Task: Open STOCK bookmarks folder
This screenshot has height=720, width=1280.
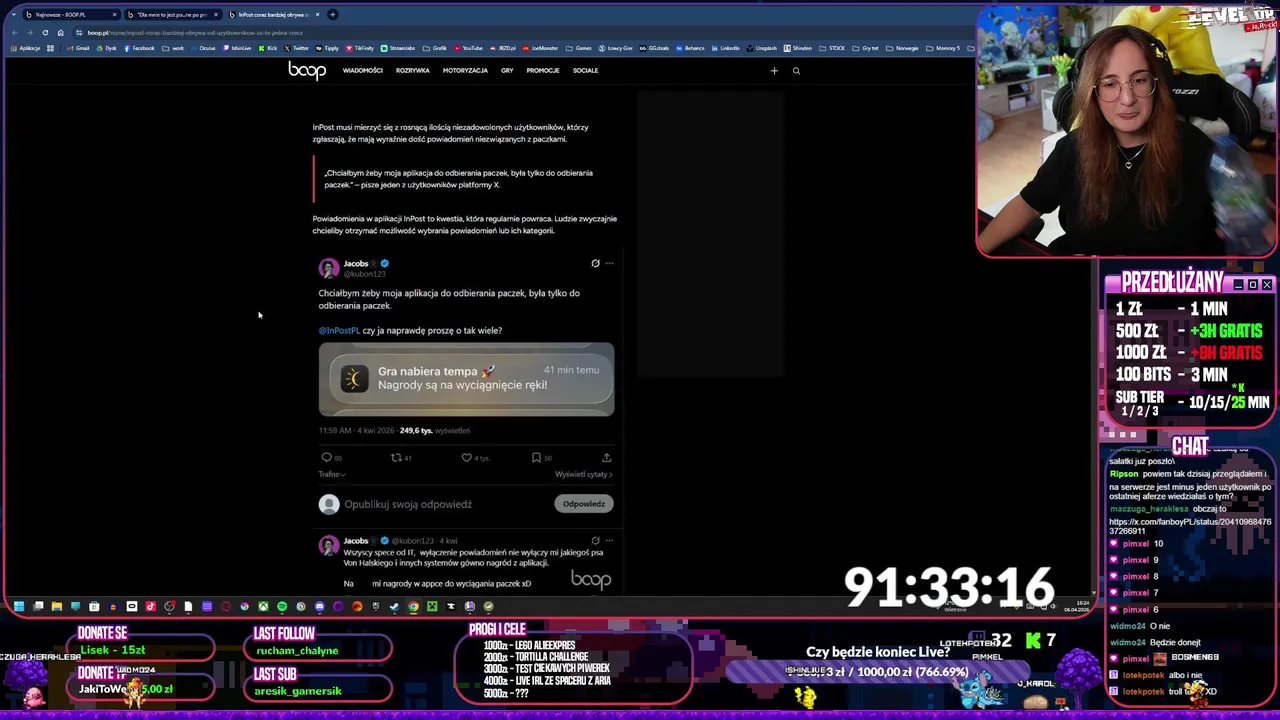Action: (832, 48)
